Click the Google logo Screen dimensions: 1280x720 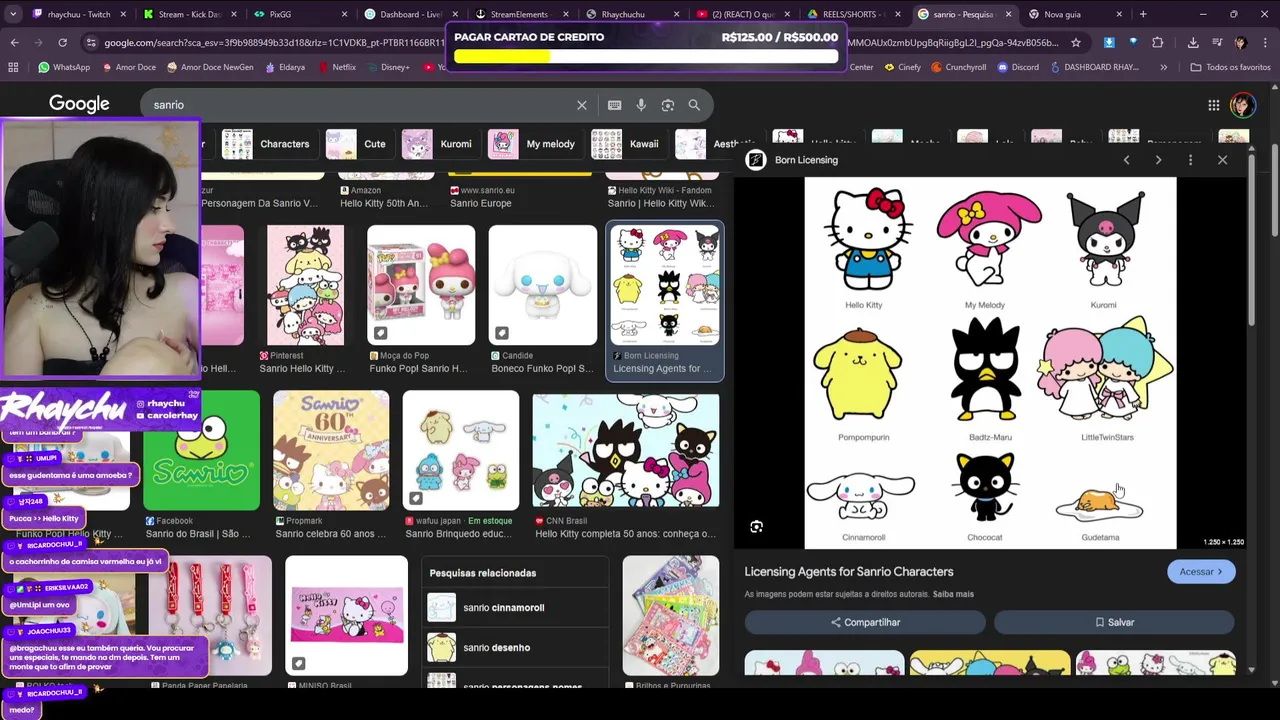coord(79,104)
